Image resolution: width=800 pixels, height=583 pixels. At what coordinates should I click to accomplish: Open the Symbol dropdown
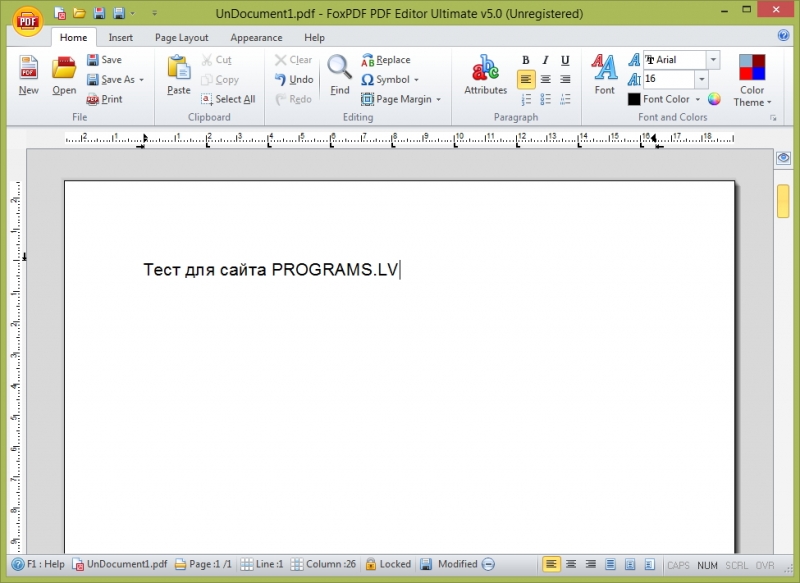[389, 80]
